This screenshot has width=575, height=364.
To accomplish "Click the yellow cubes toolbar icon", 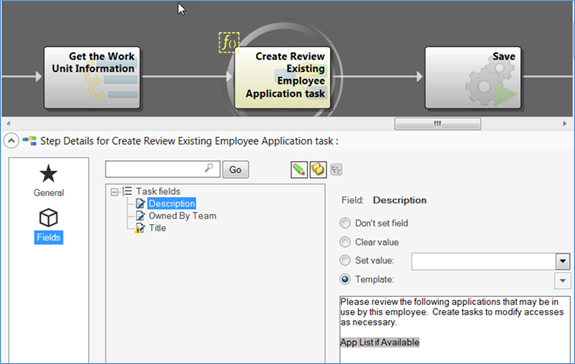I will (x=318, y=170).
